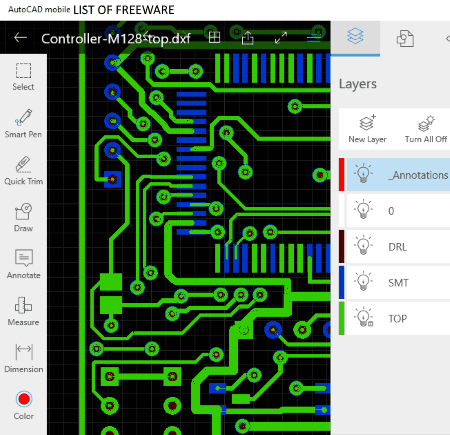This screenshot has width=450, height=435.
Task: Open the layout grid icon in header
Action: (214, 38)
